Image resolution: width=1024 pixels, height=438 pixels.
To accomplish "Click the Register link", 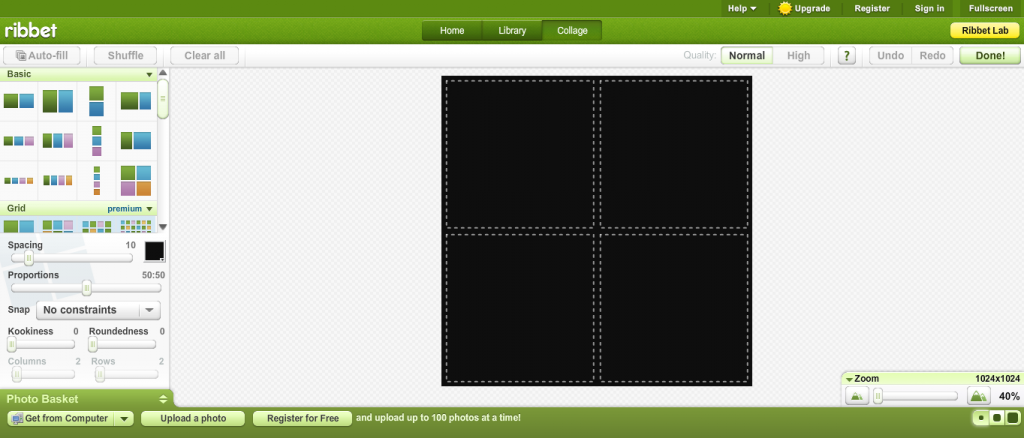I will tap(872, 8).
